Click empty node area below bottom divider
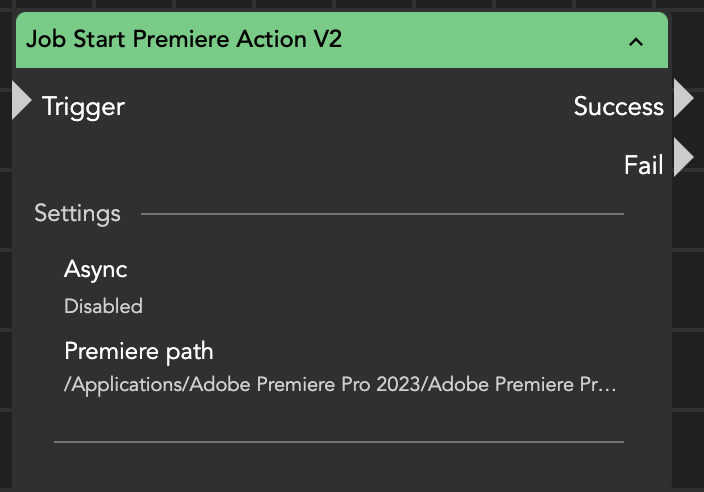Viewport: 704px width, 492px height. 338,468
